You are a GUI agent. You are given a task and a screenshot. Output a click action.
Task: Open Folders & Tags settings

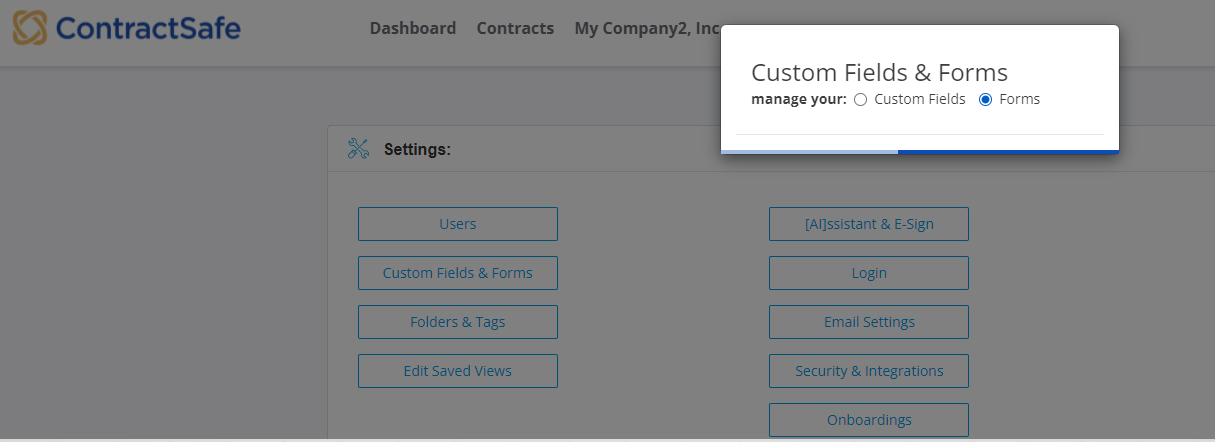[458, 322]
